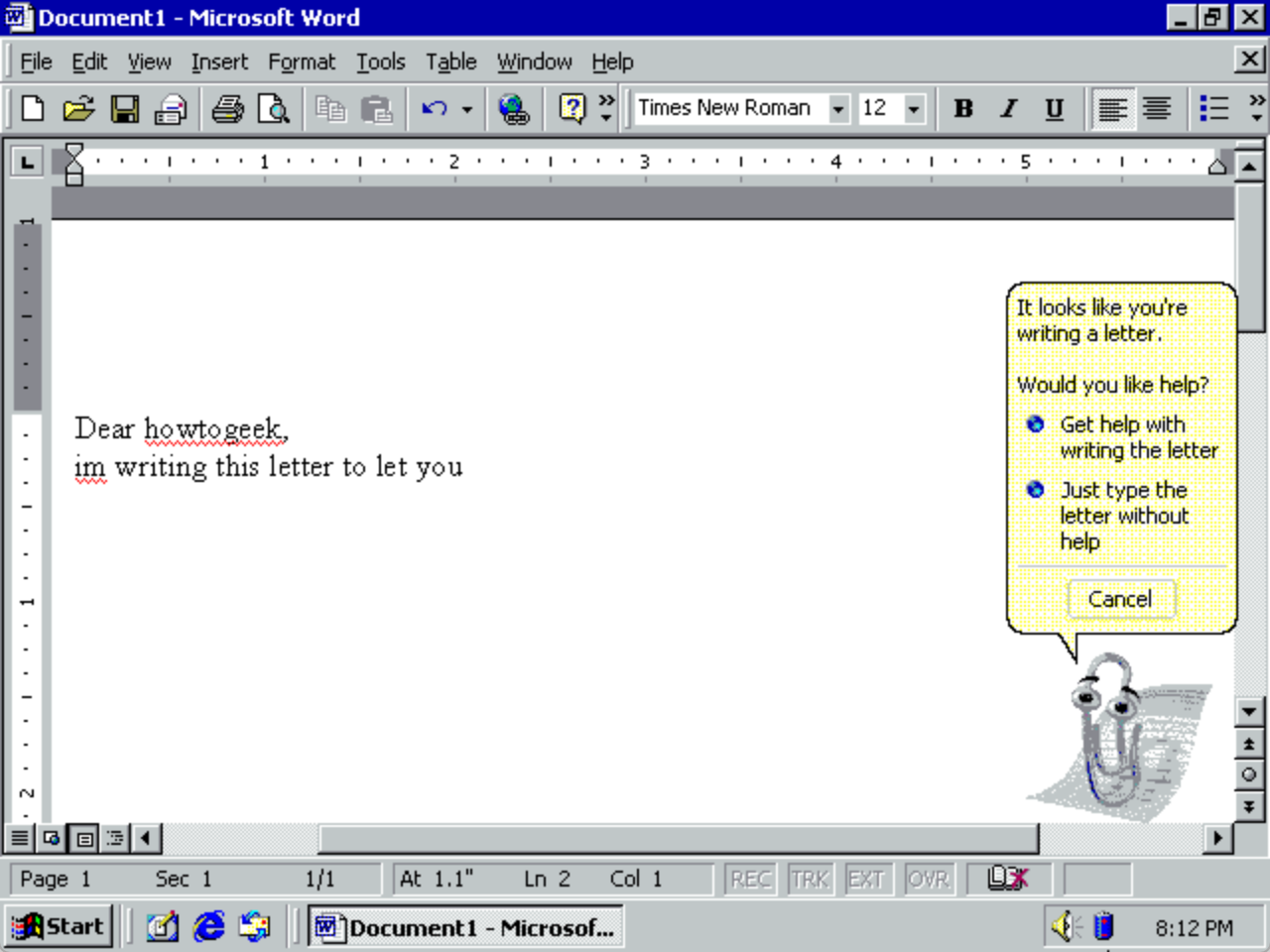Image resolution: width=1270 pixels, height=952 pixels.
Task: Open the Font size dropdown
Action: pos(915,108)
